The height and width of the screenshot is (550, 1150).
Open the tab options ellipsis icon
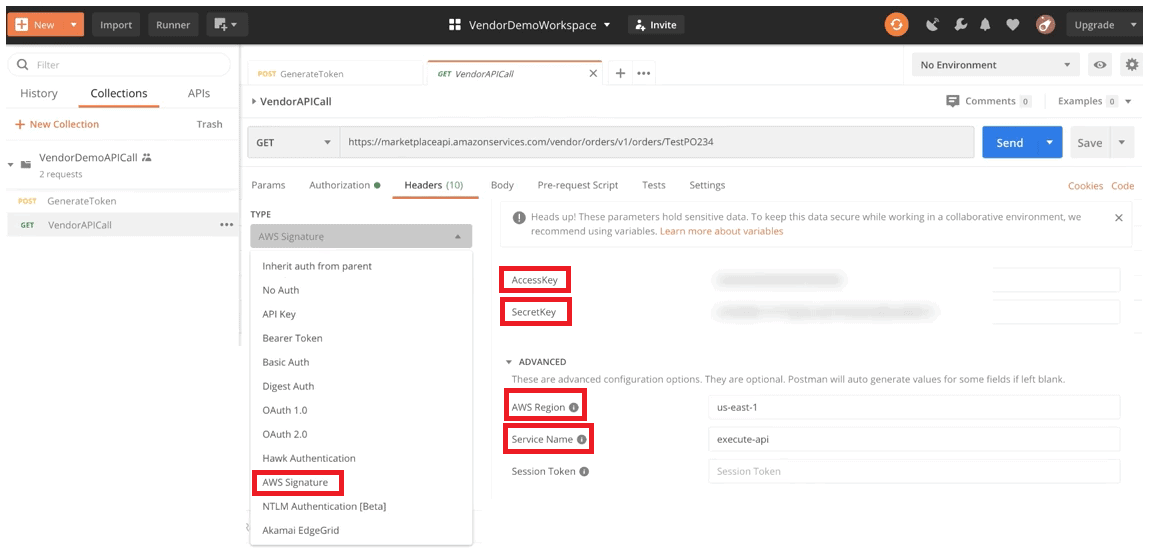(644, 73)
